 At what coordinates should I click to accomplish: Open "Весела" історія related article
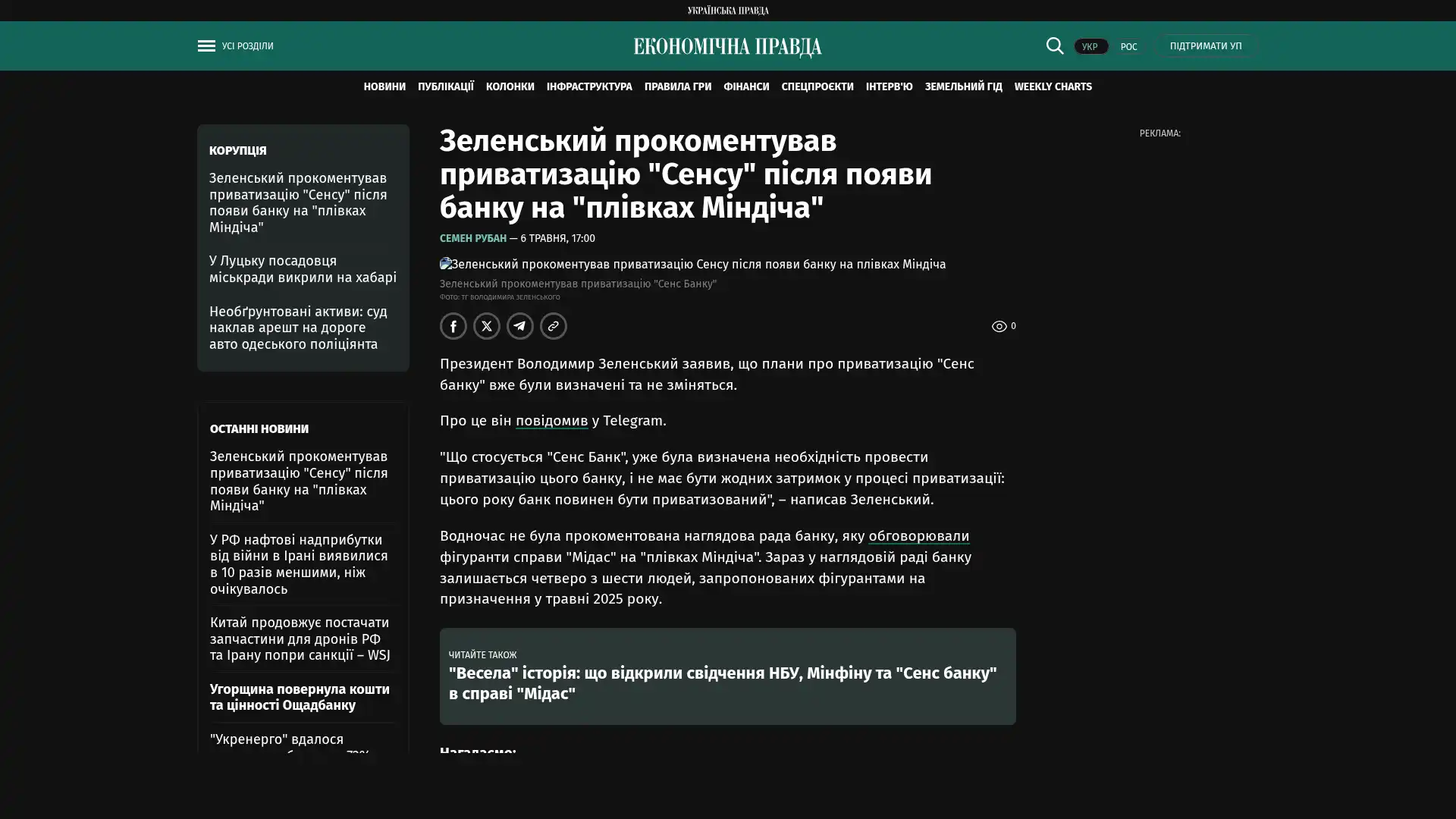pos(723,683)
